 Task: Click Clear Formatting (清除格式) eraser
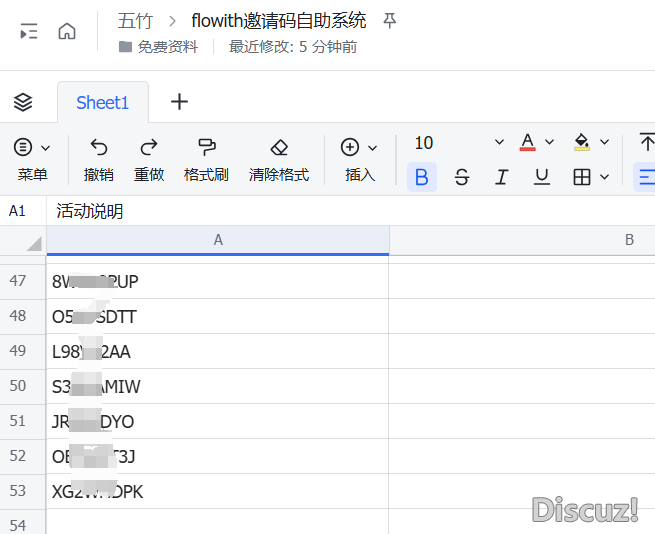[x=279, y=147]
